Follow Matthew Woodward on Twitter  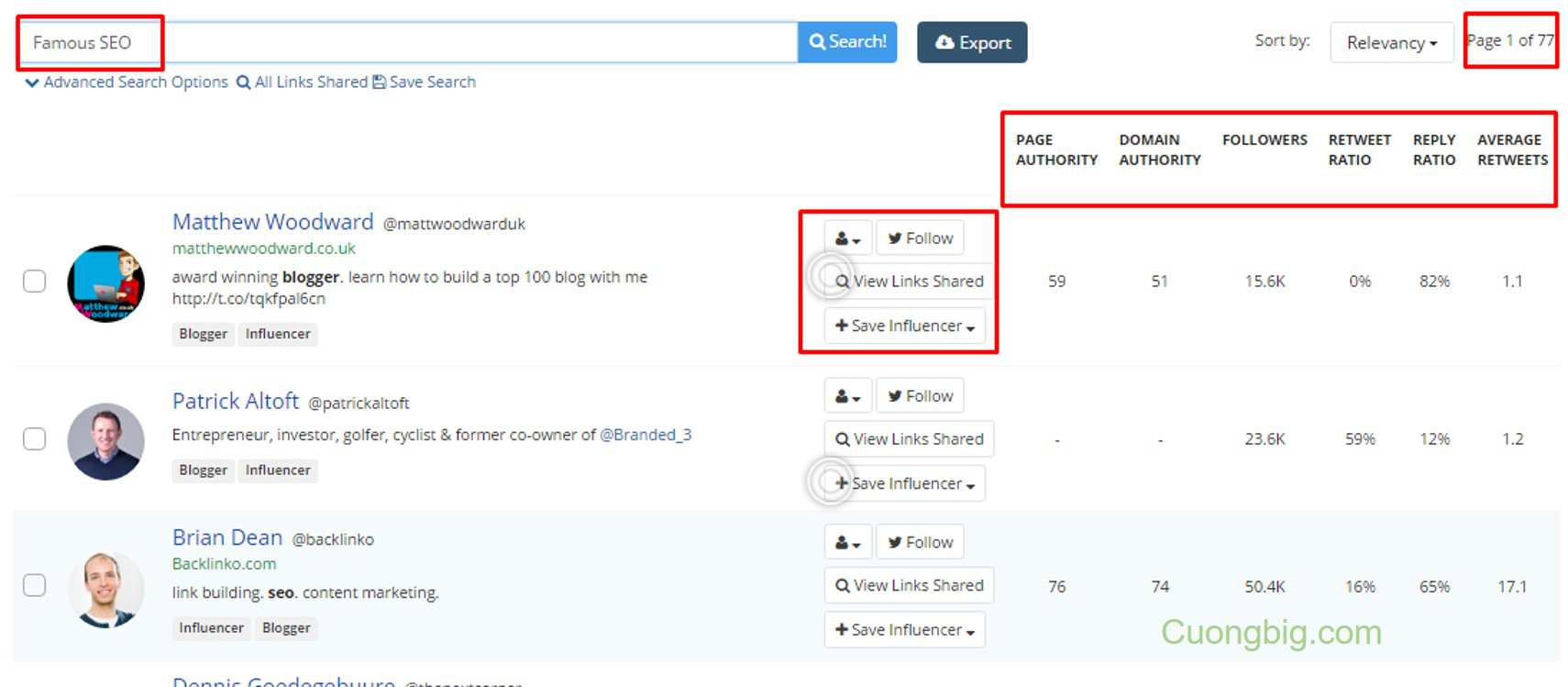click(920, 238)
